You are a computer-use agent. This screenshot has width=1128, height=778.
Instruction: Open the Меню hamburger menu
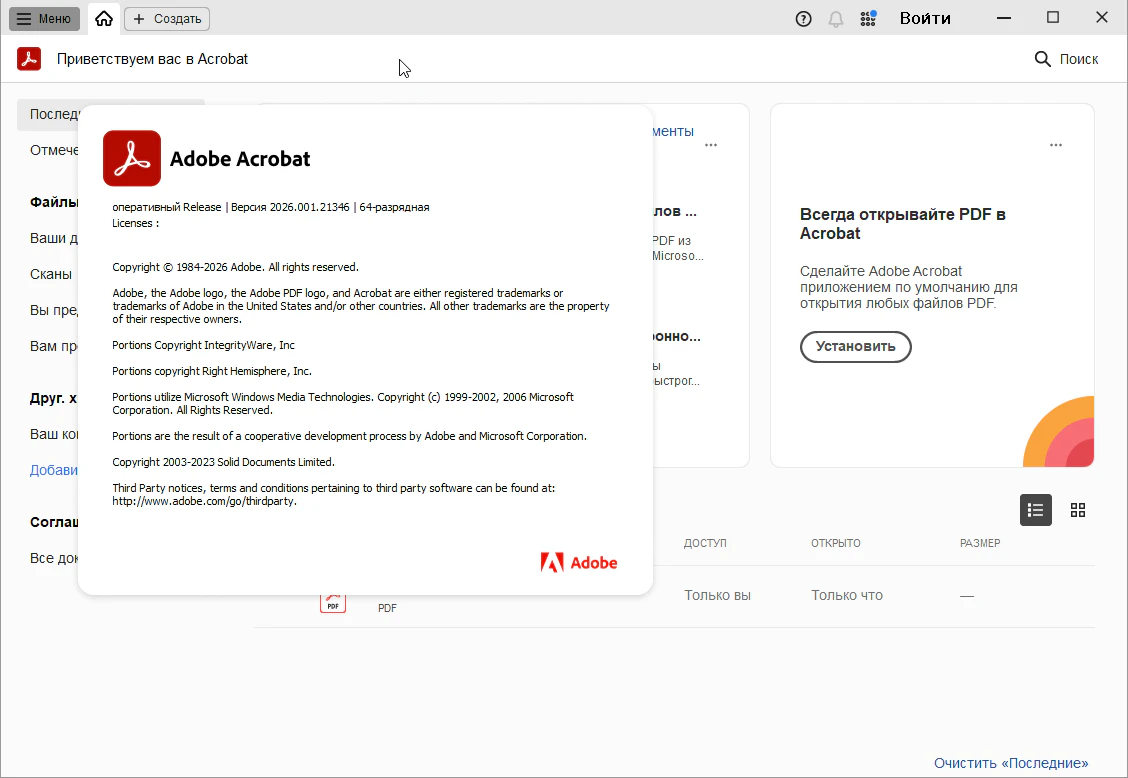point(44,18)
